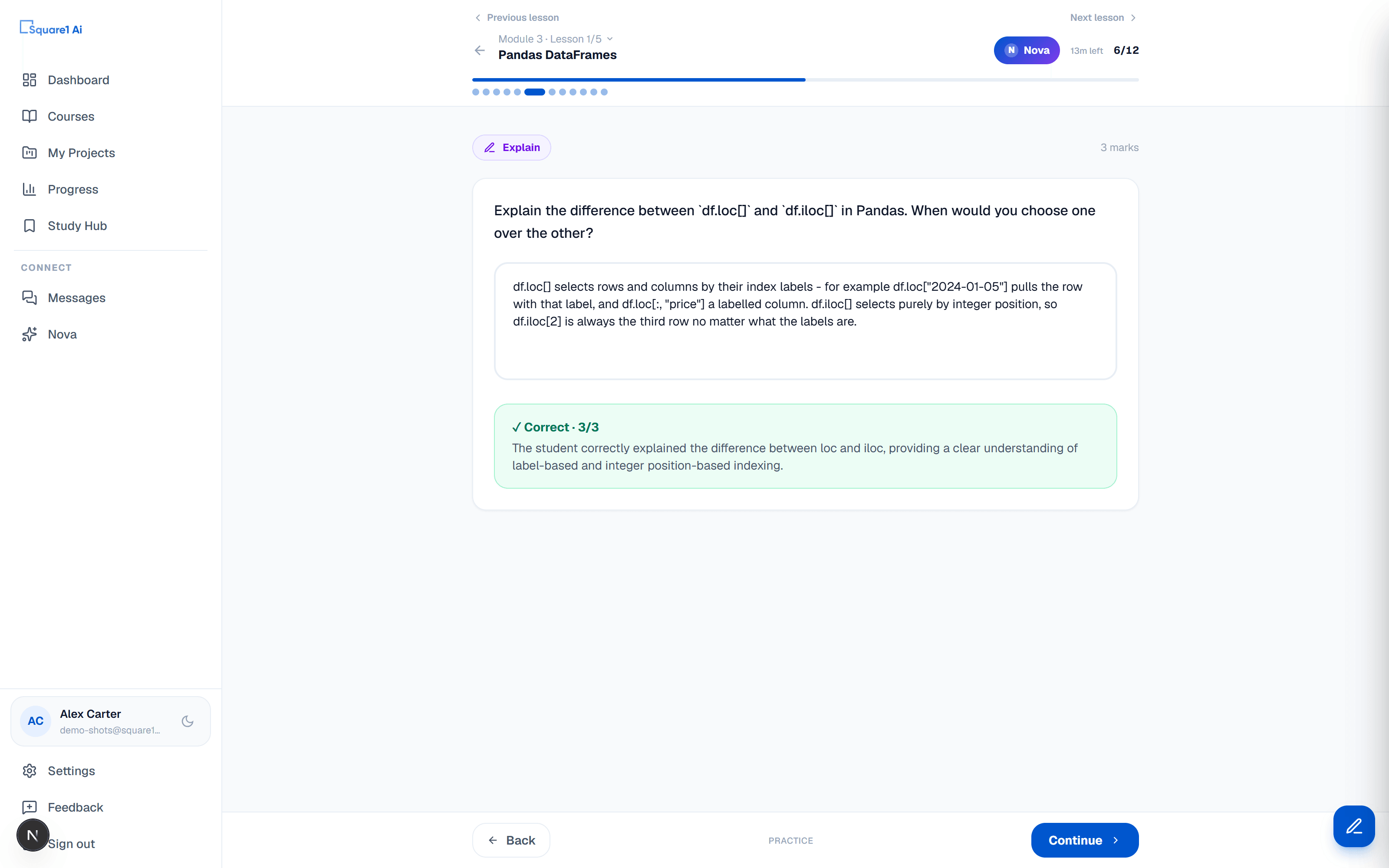The width and height of the screenshot is (1389, 868).
Task: Click the back arrow beside Pandas DataFrames
Action: 480,50
